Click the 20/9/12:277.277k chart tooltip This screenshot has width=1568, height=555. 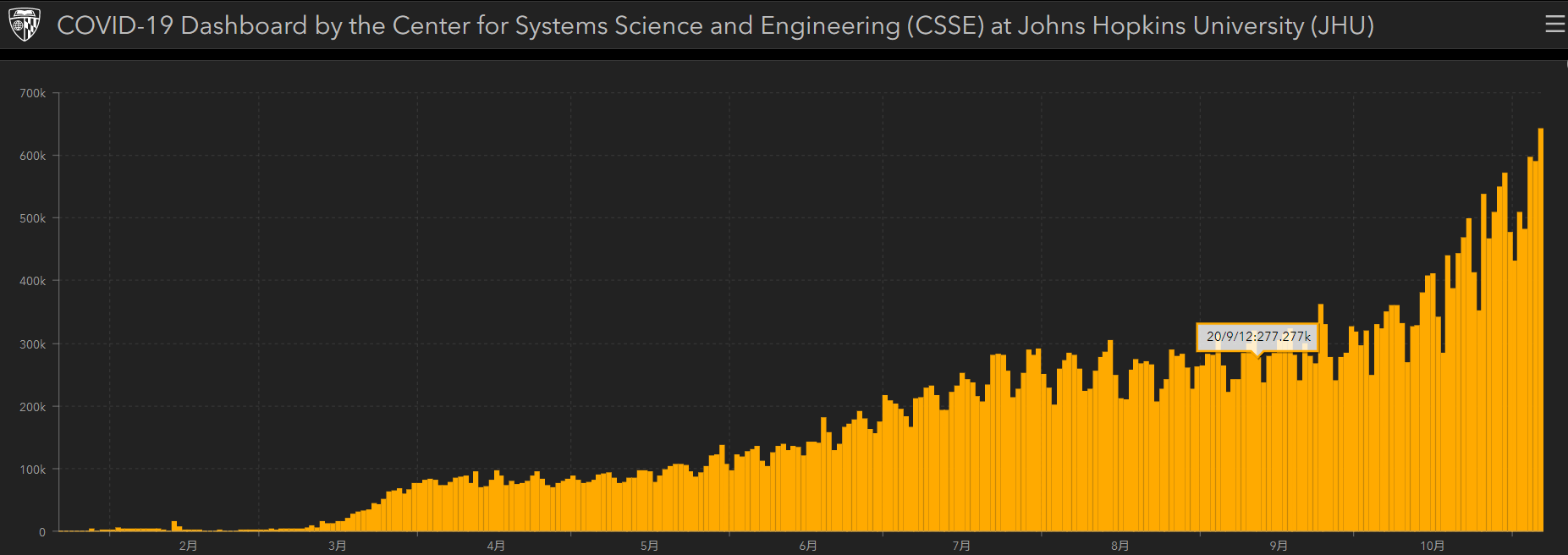click(x=1257, y=337)
